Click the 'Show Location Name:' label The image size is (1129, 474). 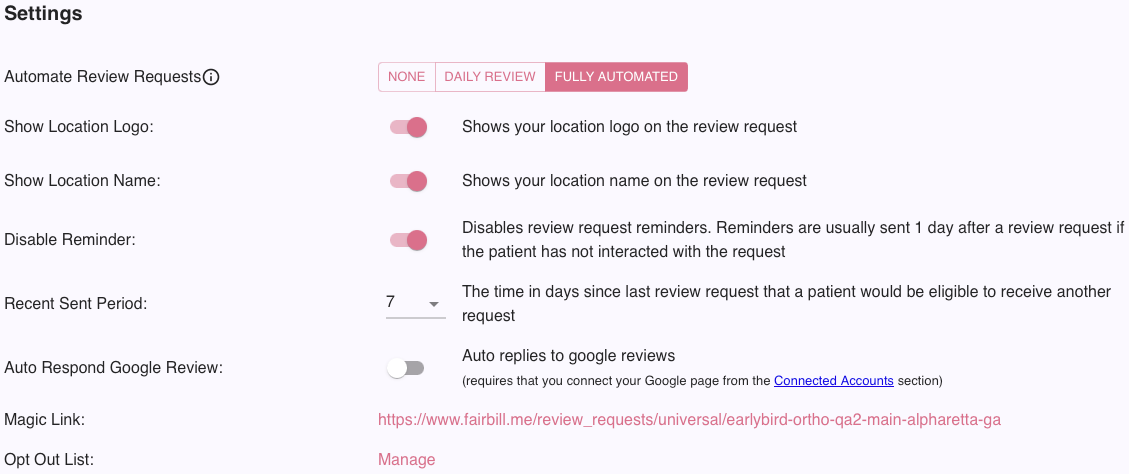82,181
